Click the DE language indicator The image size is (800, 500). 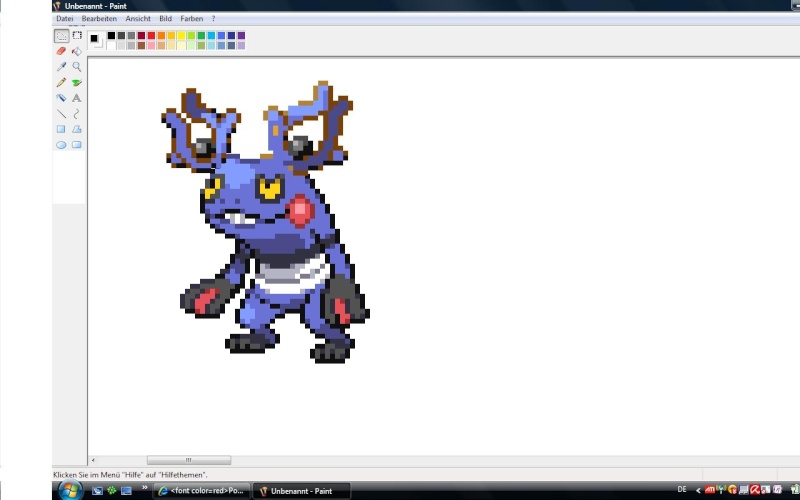pos(682,489)
